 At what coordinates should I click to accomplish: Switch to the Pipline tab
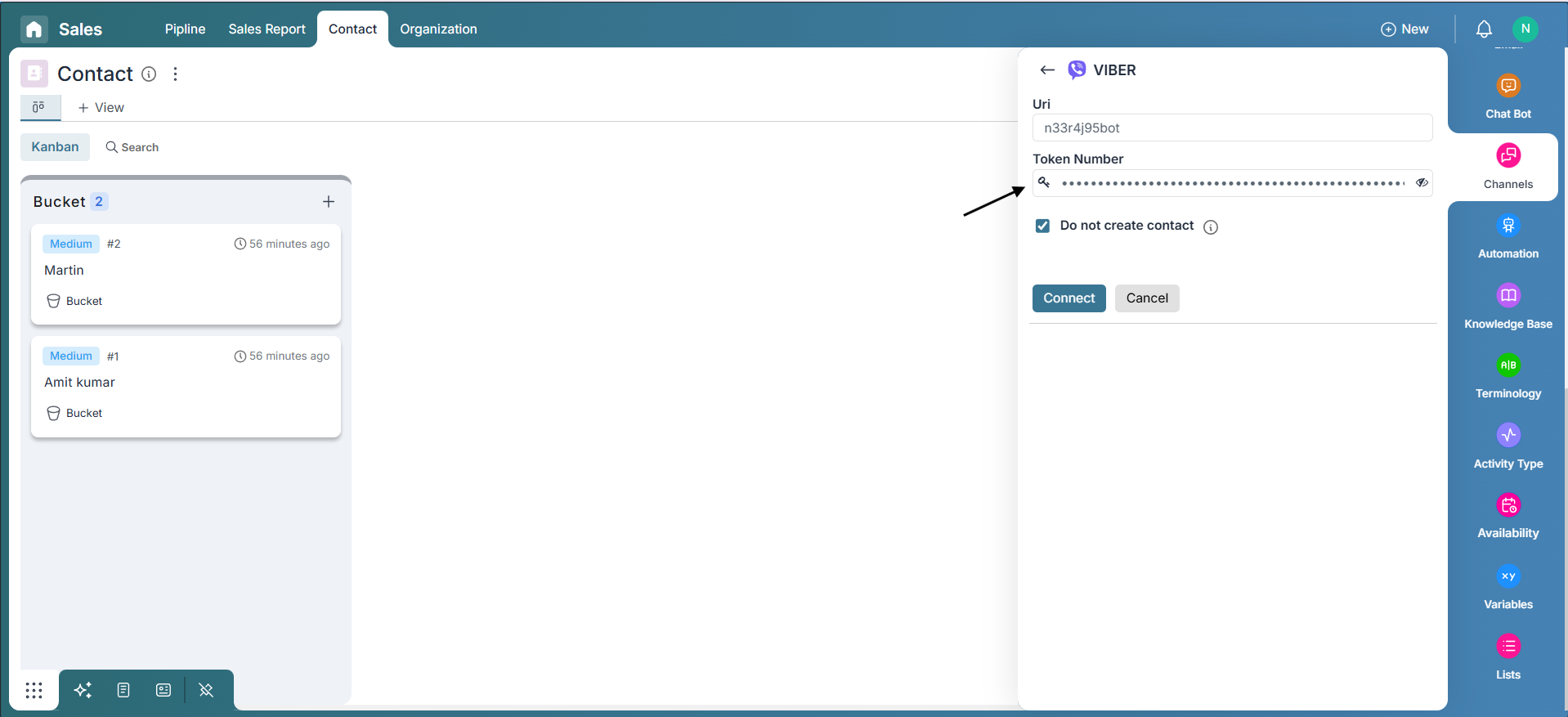click(x=185, y=29)
